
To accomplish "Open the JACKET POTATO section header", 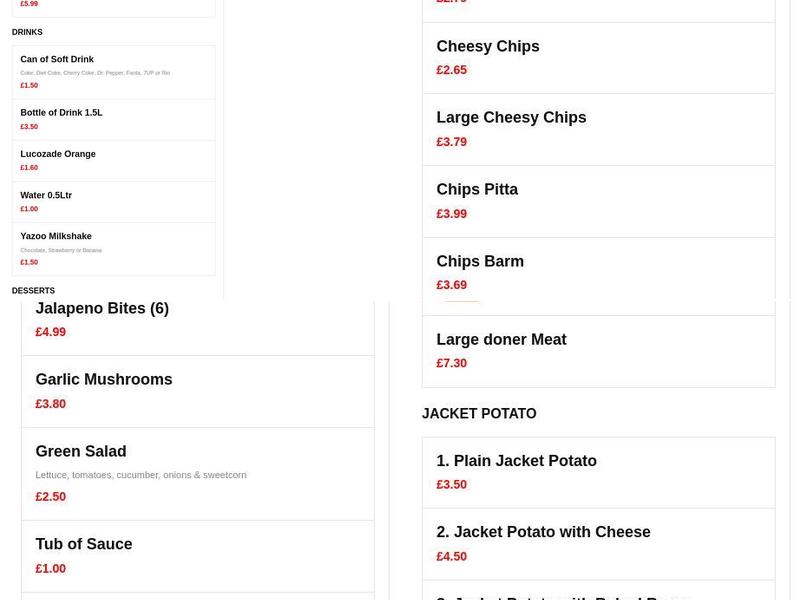I will [x=479, y=413].
